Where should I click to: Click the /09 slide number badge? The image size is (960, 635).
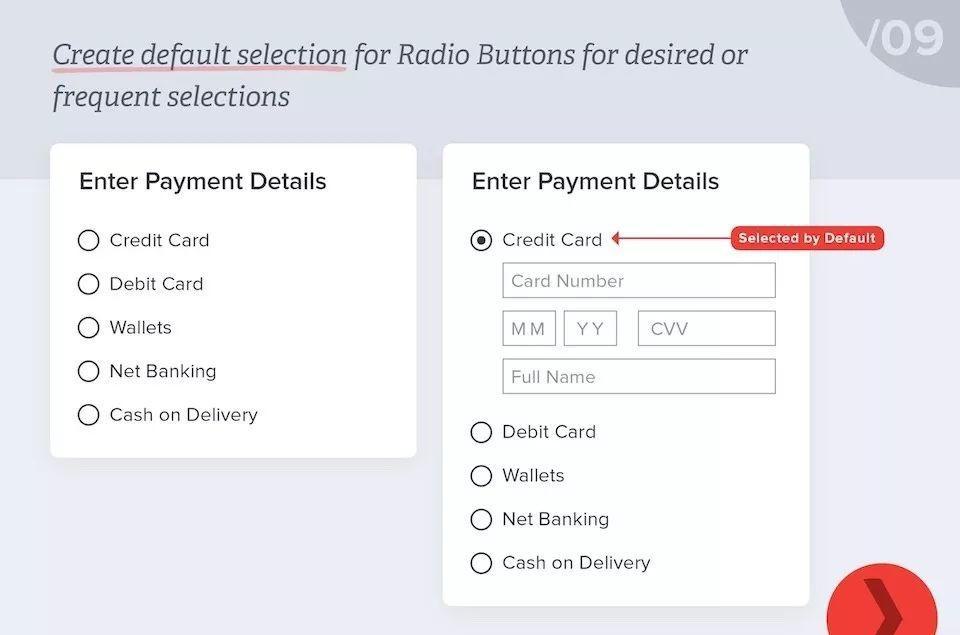pyautogui.click(x=903, y=38)
